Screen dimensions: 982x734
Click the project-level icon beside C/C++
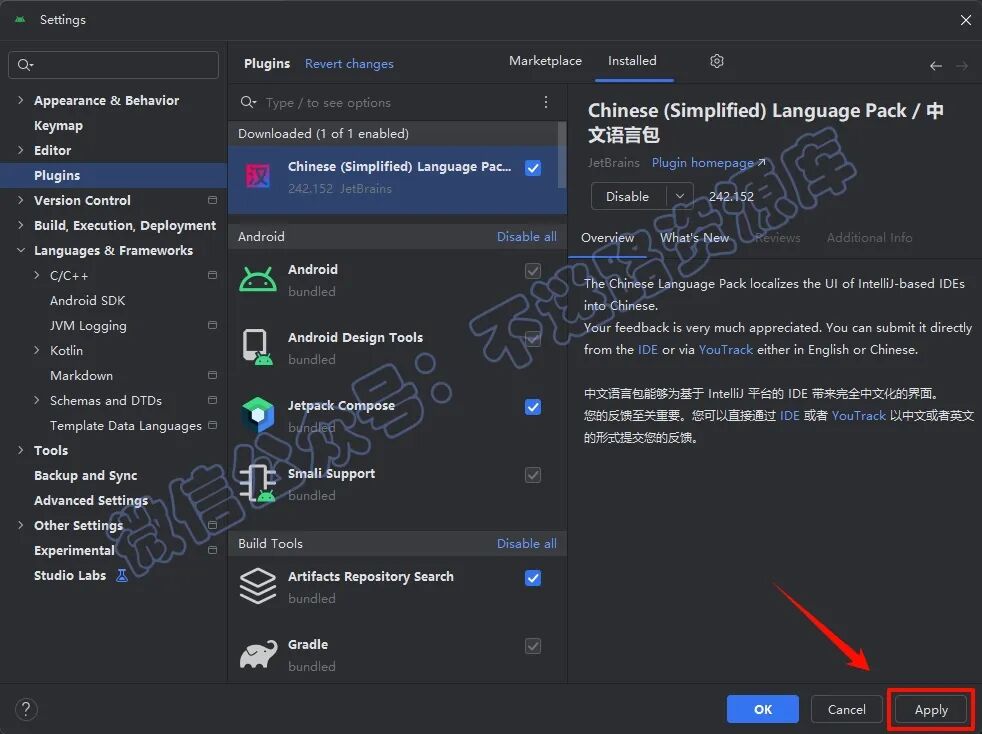(x=212, y=275)
